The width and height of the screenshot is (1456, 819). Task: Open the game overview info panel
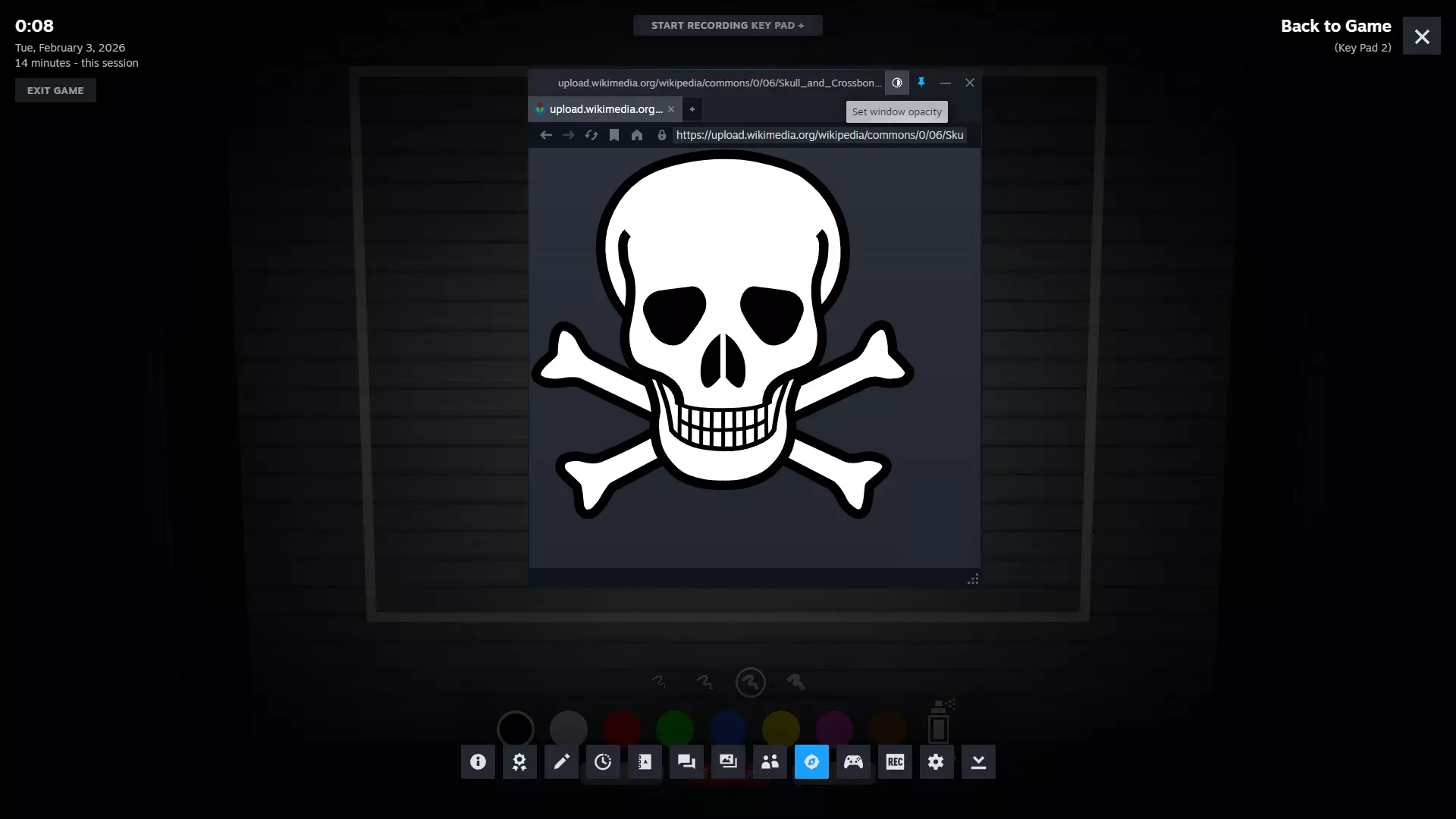coord(478,761)
